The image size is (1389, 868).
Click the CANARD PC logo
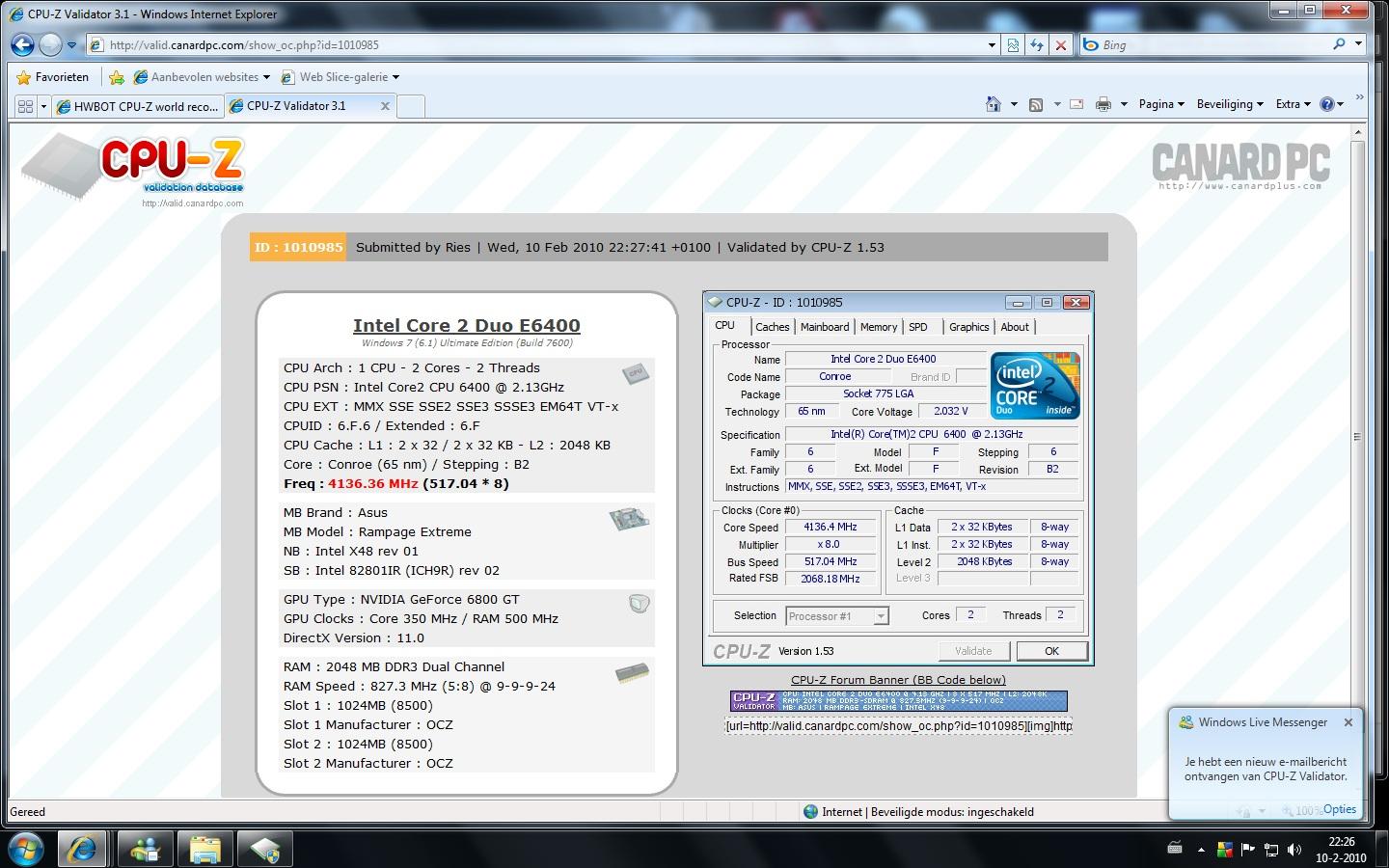(1240, 165)
